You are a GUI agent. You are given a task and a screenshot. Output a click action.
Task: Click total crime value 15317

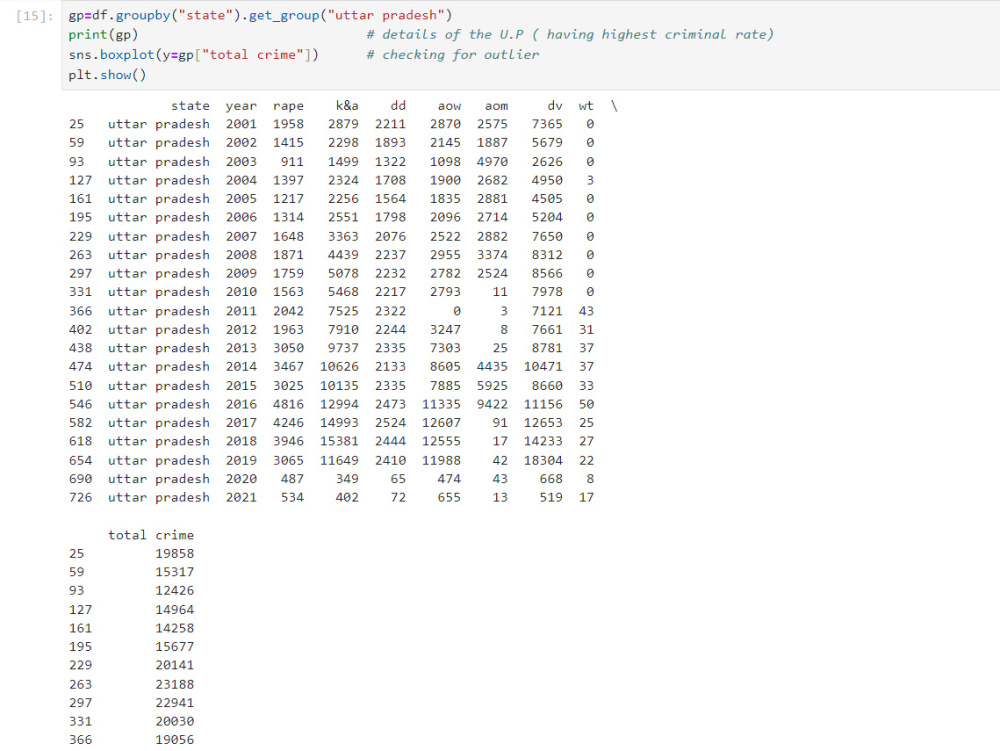174,572
